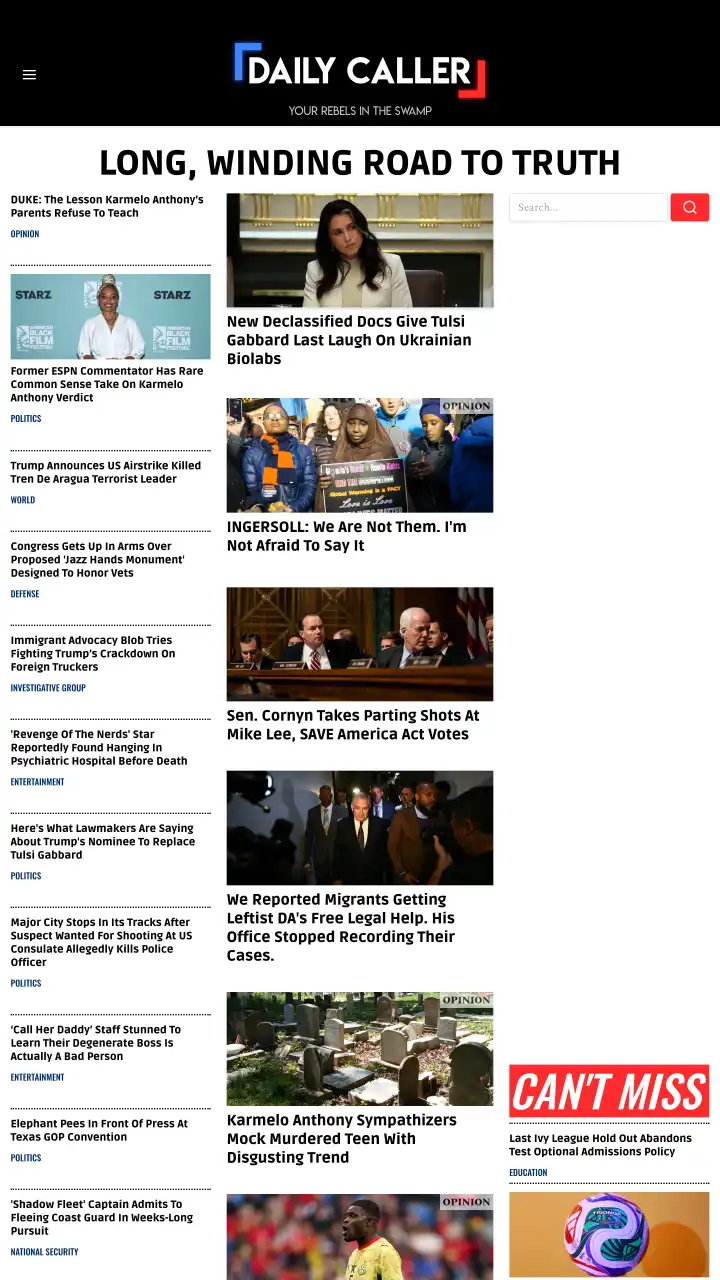Open the graveyard photo thumbnail
This screenshot has height=1280, width=720.
360,1049
